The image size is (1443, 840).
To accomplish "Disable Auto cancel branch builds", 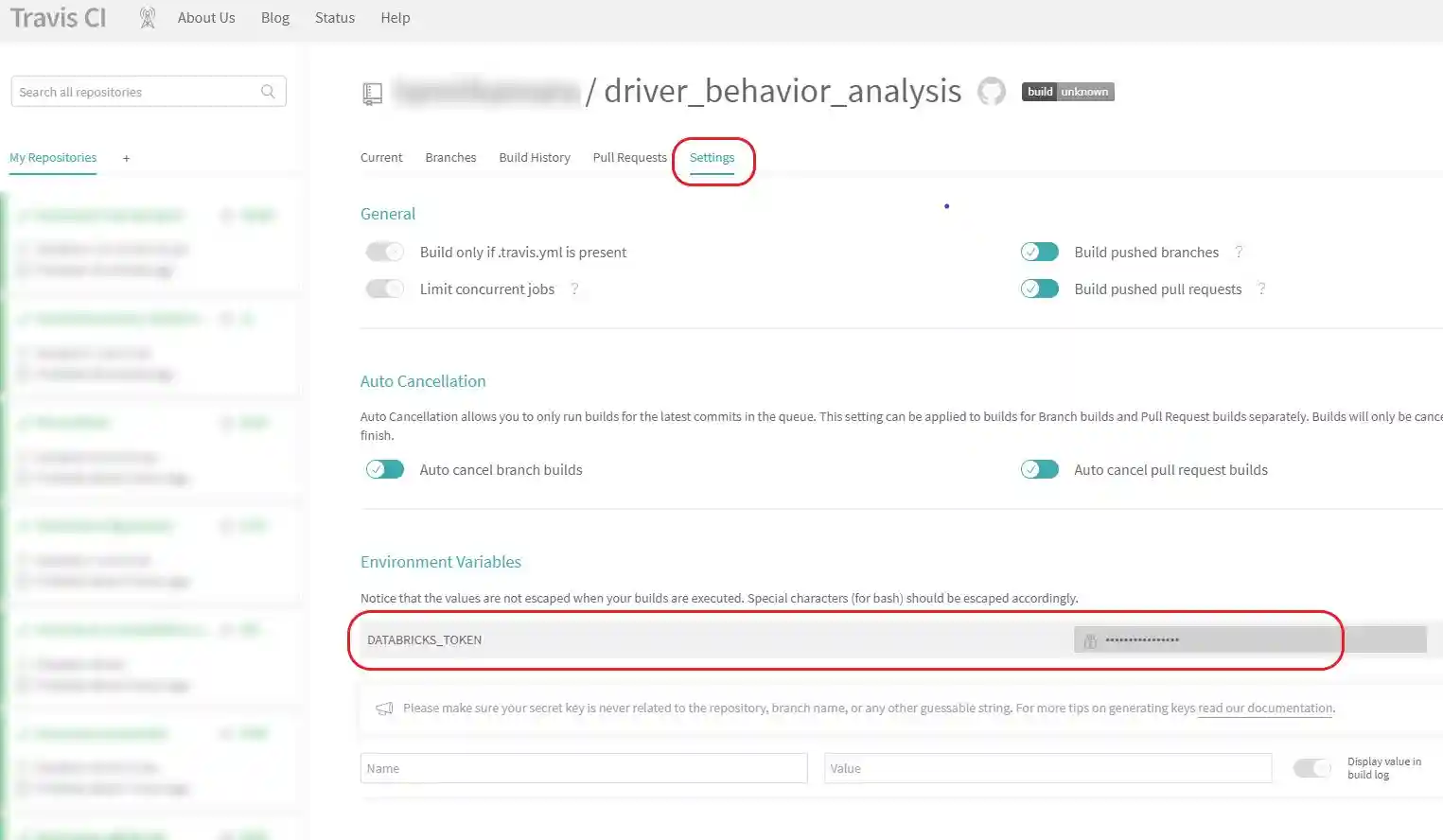I will point(385,469).
